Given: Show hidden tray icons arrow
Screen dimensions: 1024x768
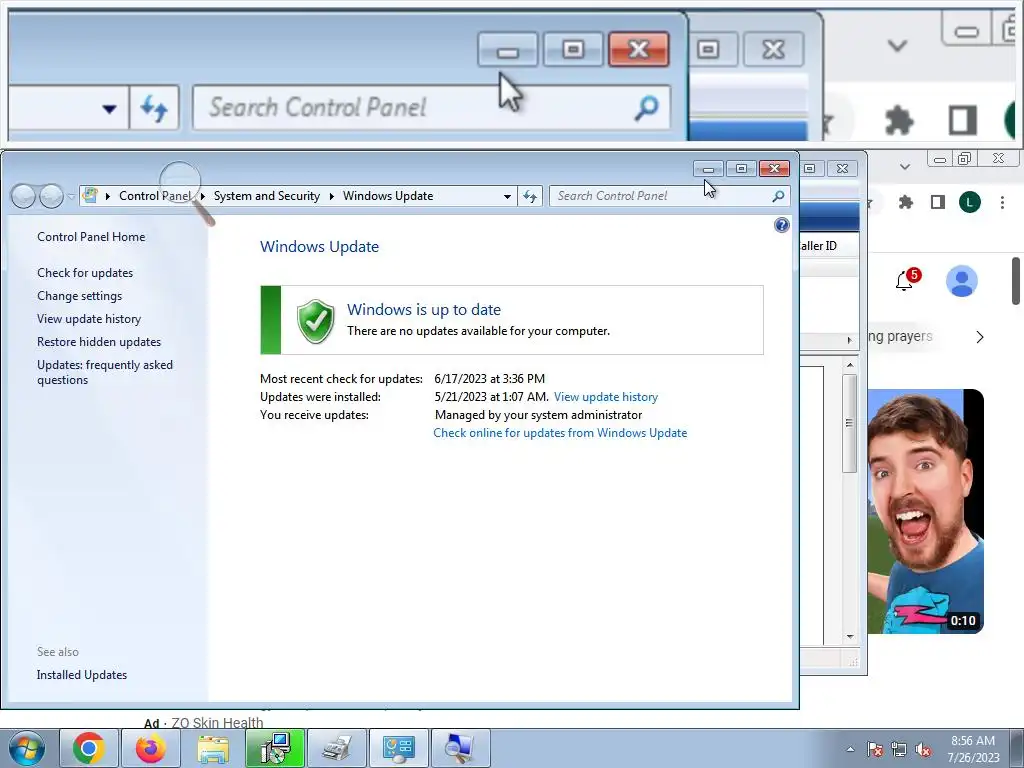Looking at the screenshot, I should (x=850, y=749).
